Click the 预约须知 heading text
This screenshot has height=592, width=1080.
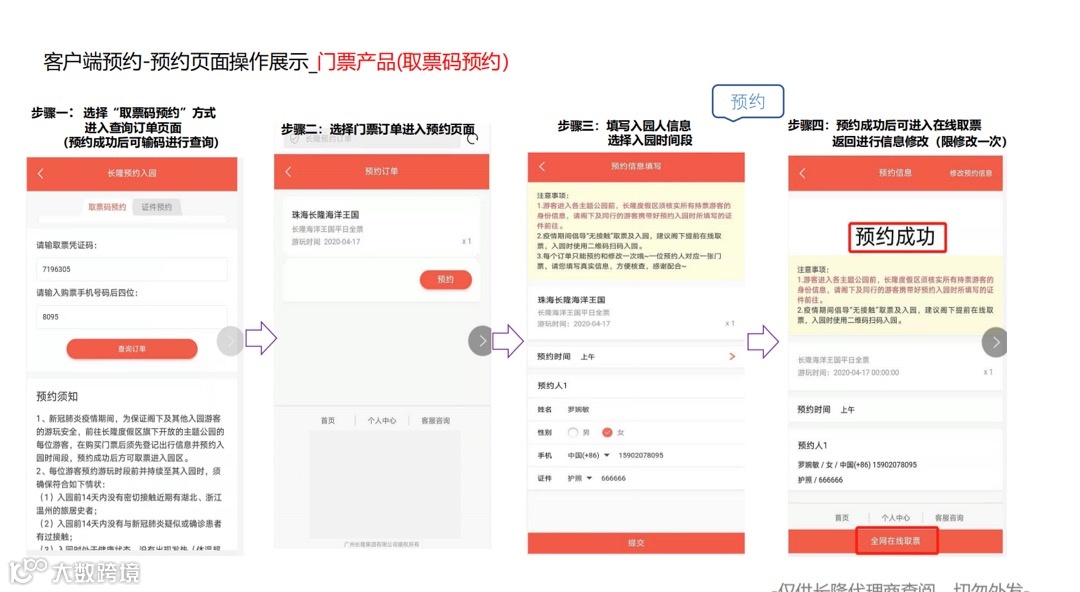57,397
